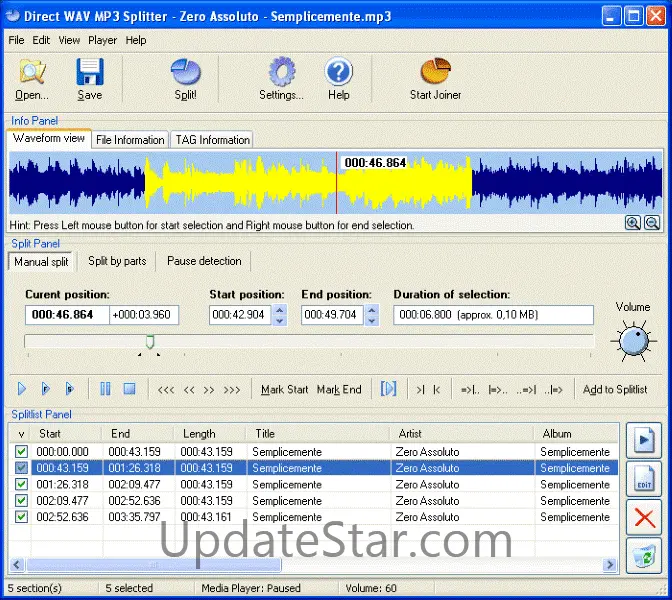
Task: Click the |< go to start icon
Action: [437, 390]
